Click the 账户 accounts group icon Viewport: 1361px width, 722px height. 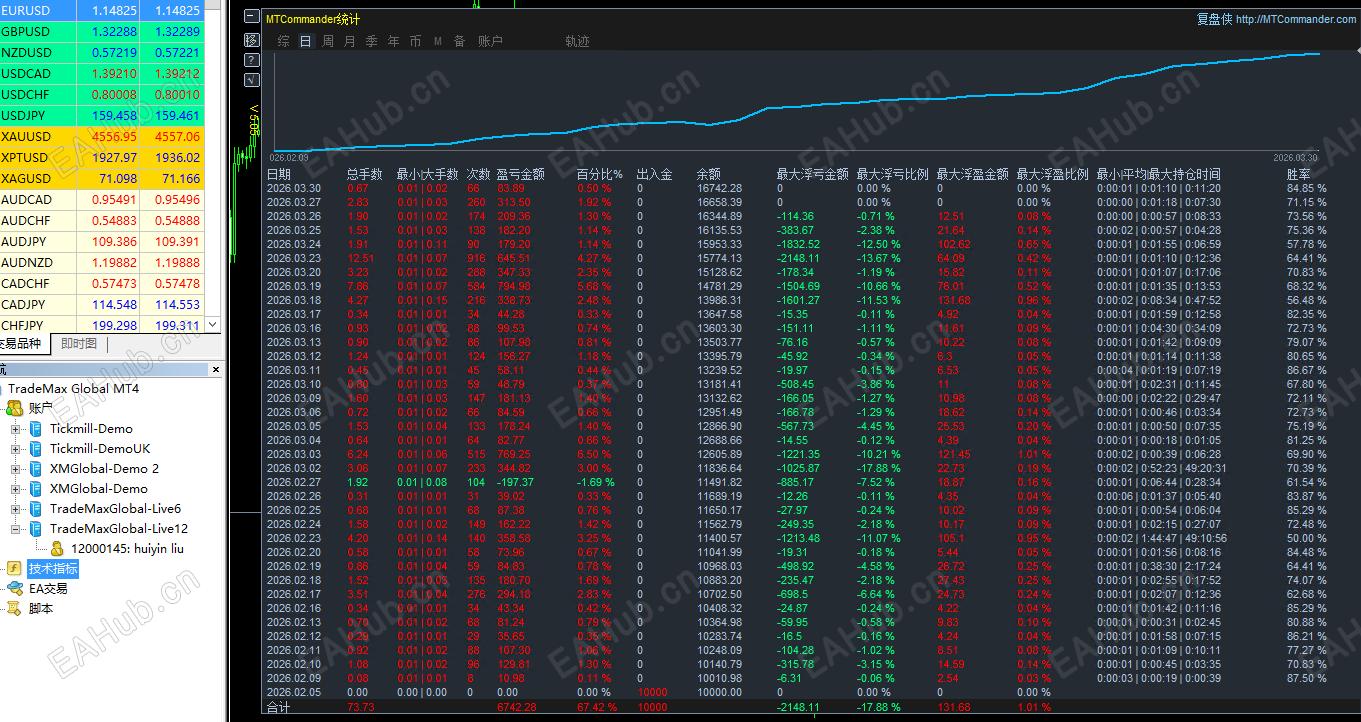(x=15, y=408)
